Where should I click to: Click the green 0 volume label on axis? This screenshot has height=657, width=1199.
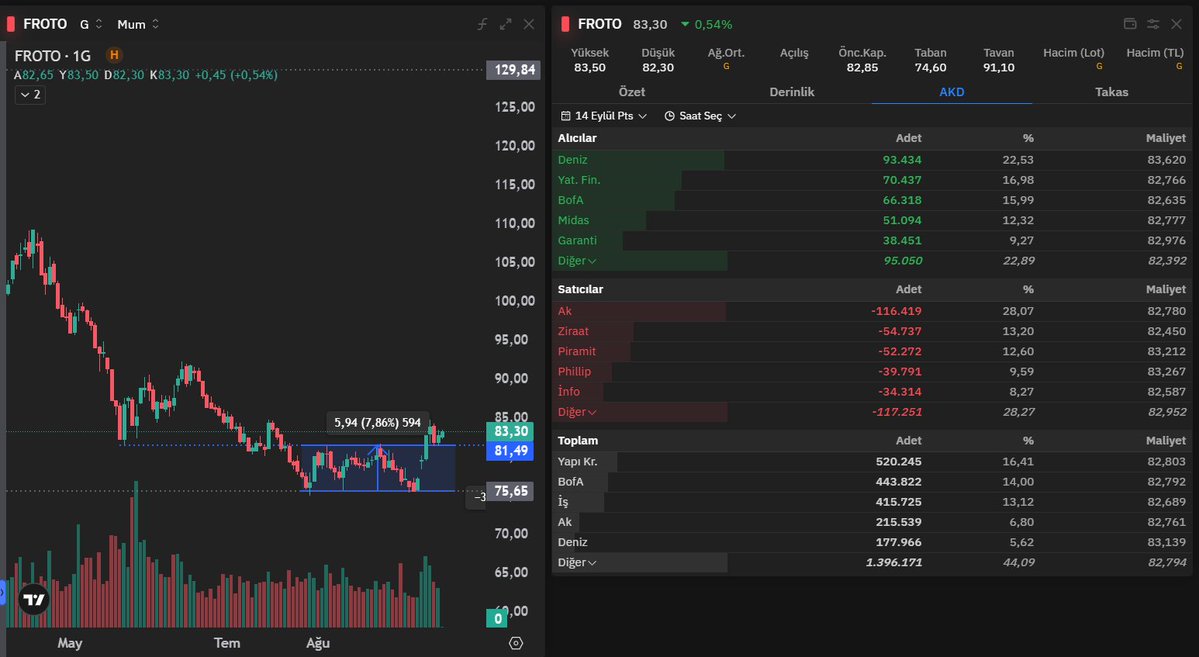coord(497,618)
